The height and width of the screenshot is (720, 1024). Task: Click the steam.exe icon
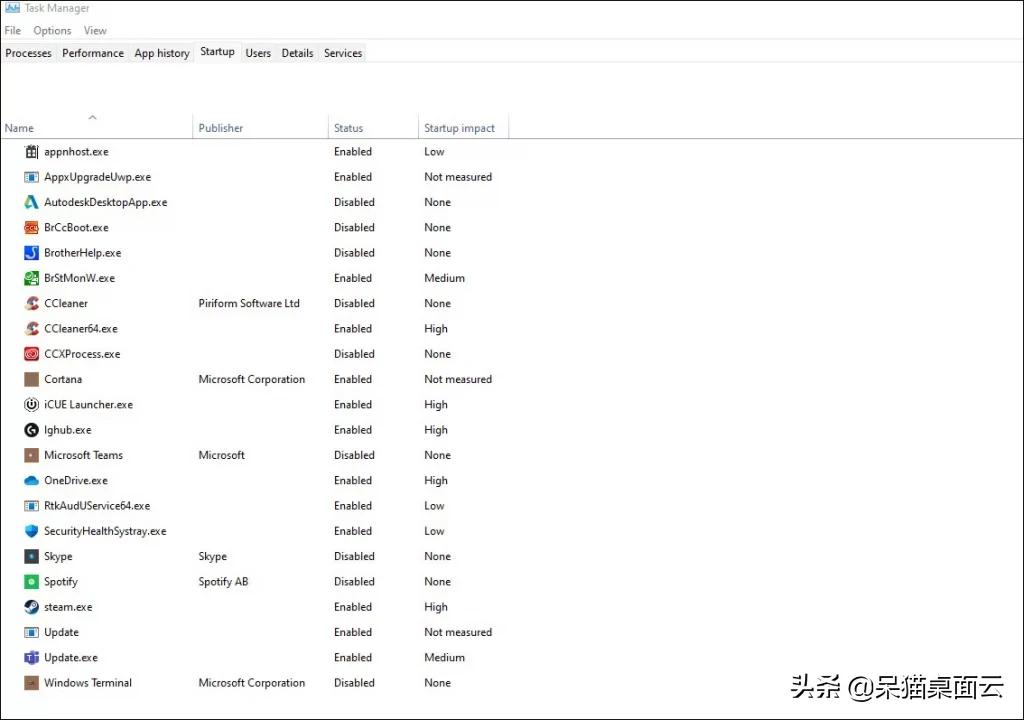31,607
